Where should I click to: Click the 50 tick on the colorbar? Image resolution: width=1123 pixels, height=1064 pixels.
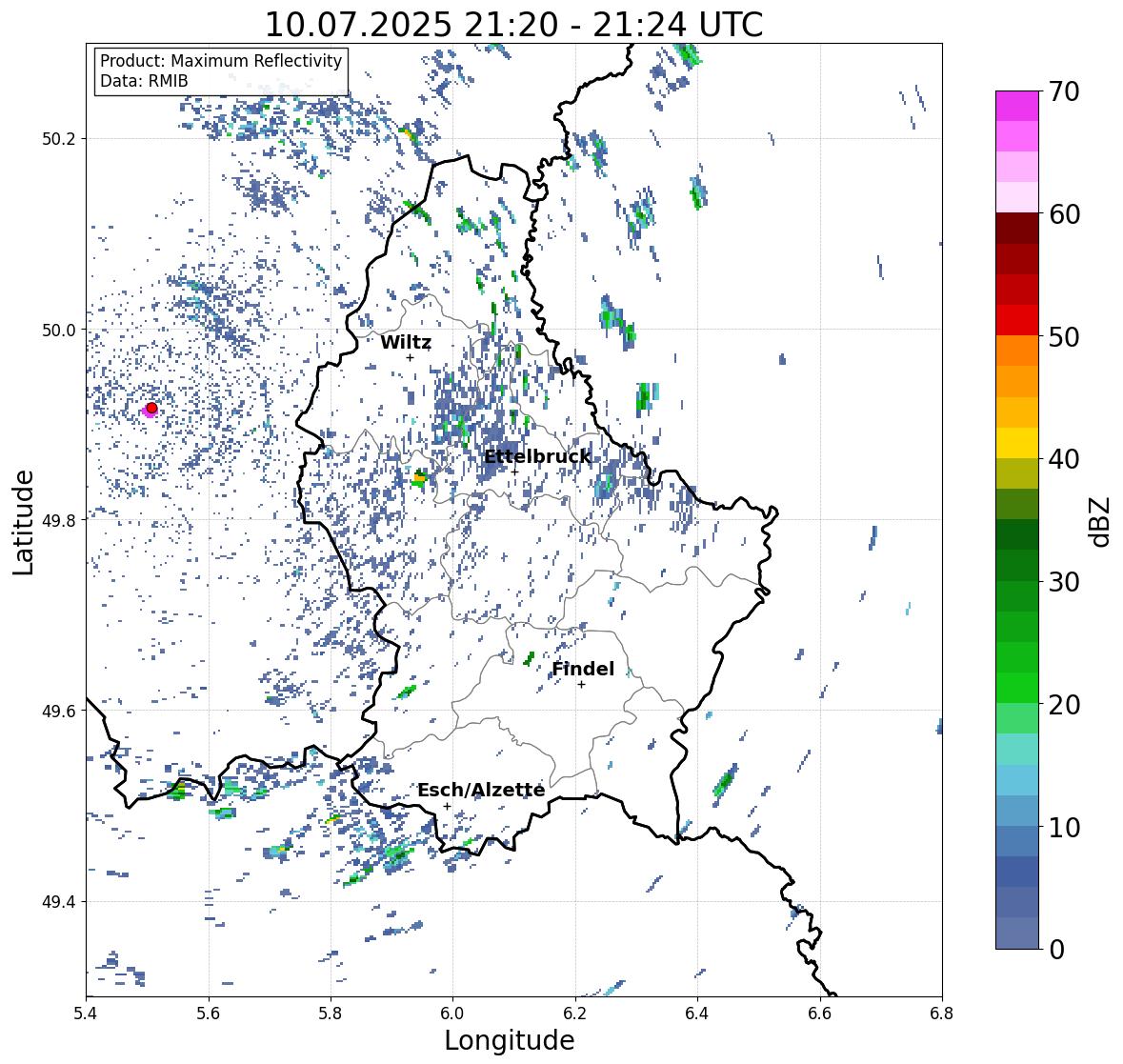(1064, 336)
